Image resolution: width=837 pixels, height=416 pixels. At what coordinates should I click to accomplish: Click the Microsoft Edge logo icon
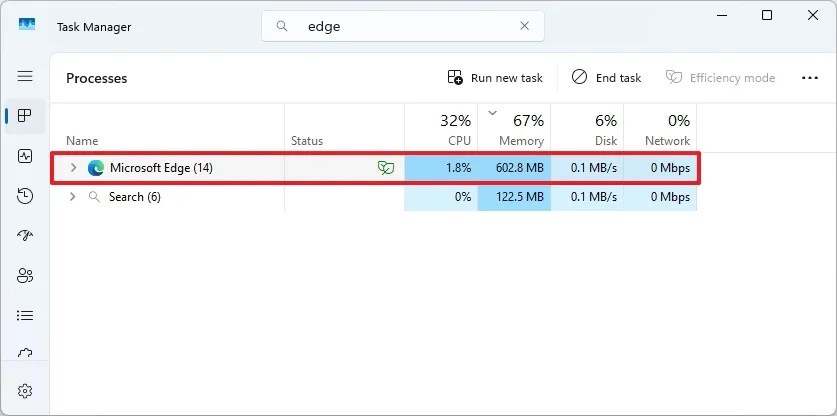pos(96,168)
